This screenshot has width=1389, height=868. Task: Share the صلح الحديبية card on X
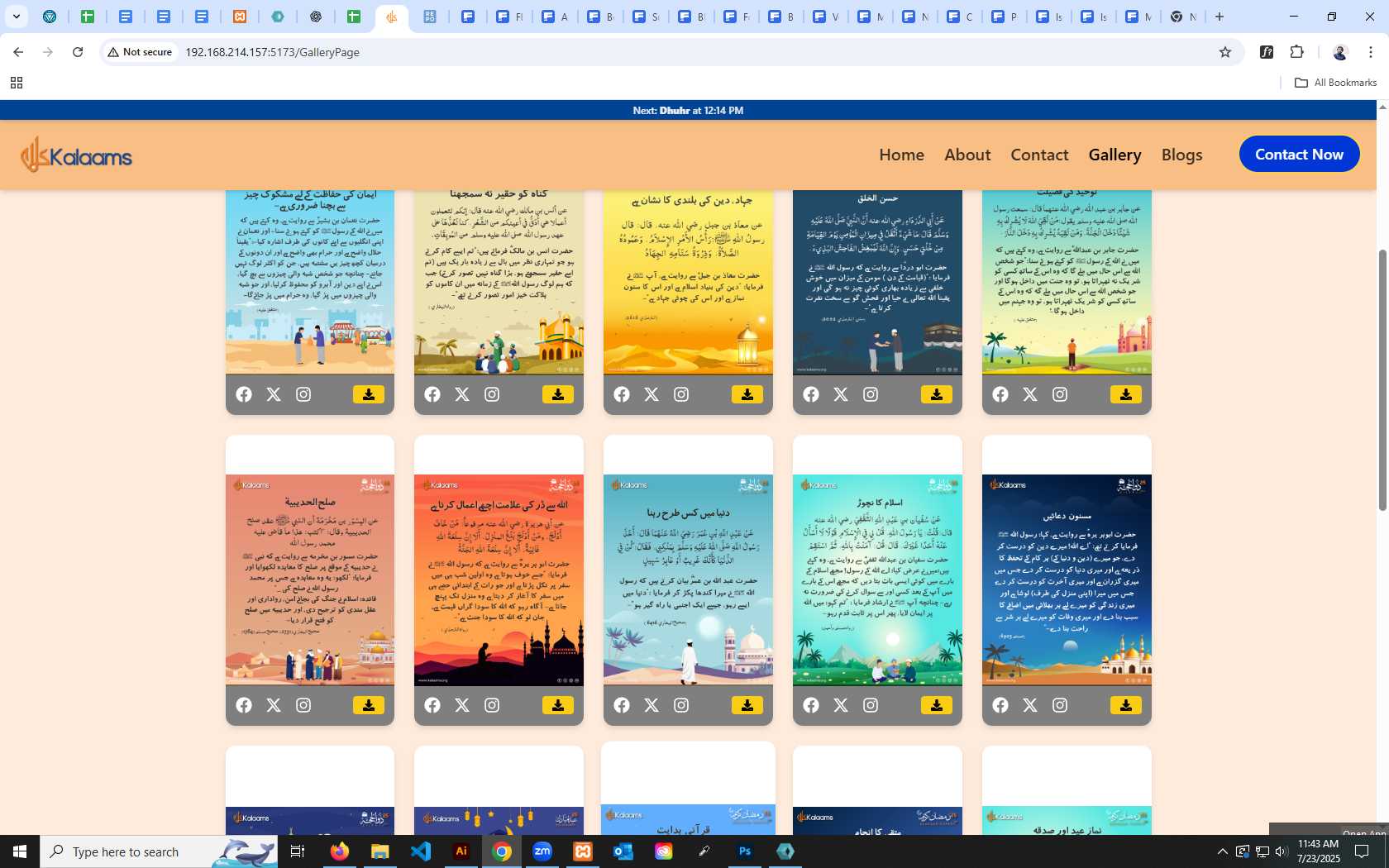274,705
